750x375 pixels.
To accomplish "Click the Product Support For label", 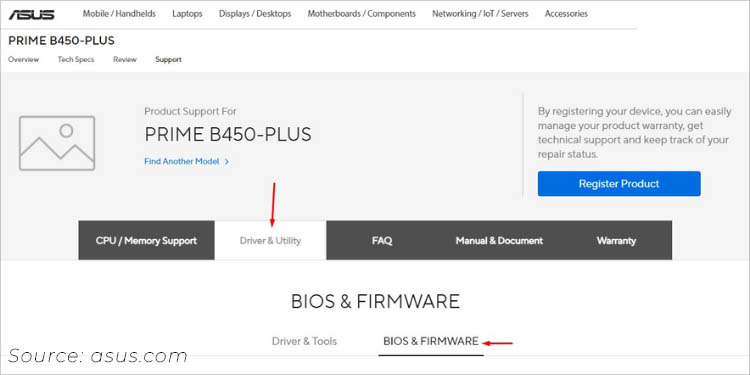I will coord(190,111).
